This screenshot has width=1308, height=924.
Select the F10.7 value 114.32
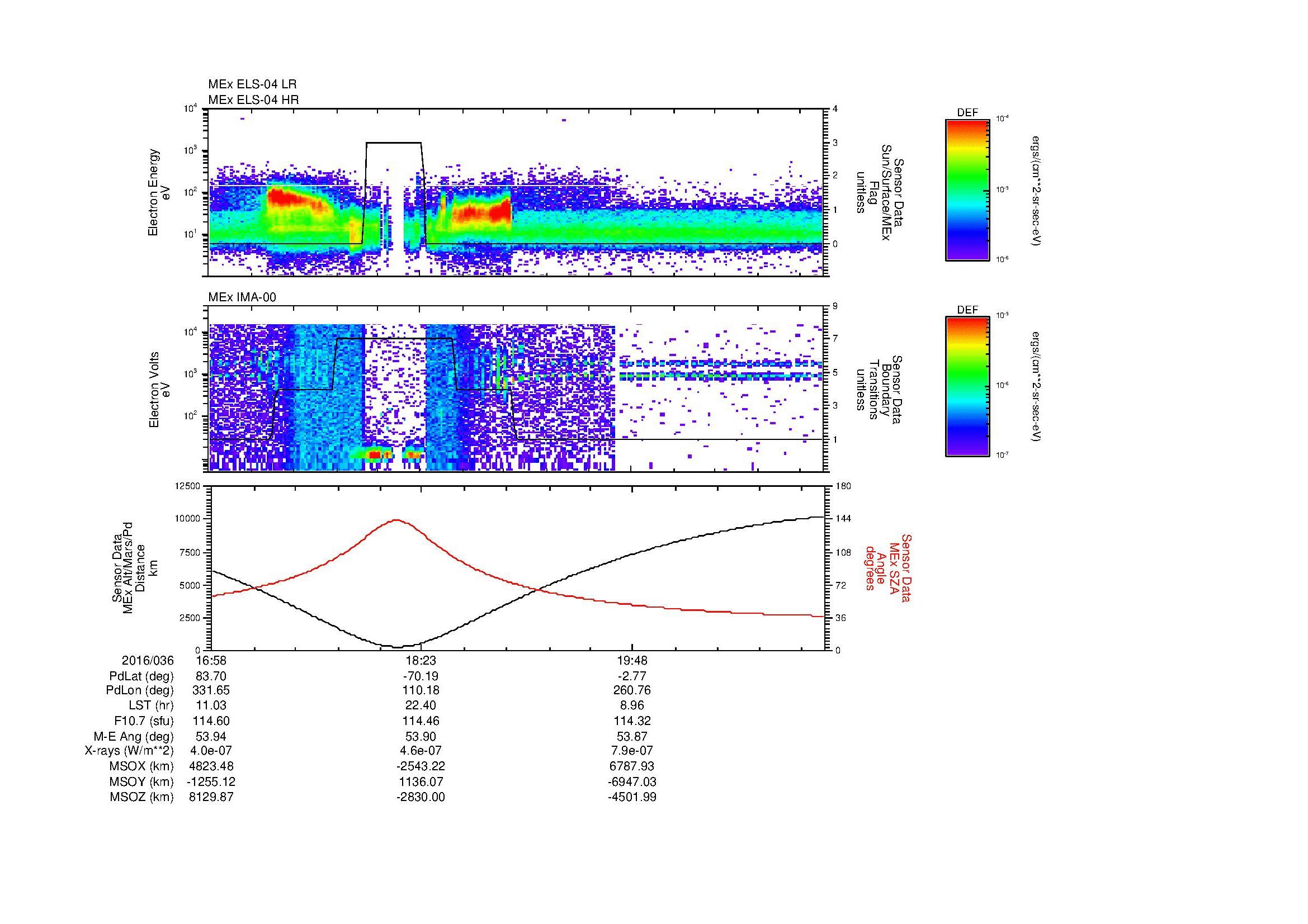click(632, 721)
